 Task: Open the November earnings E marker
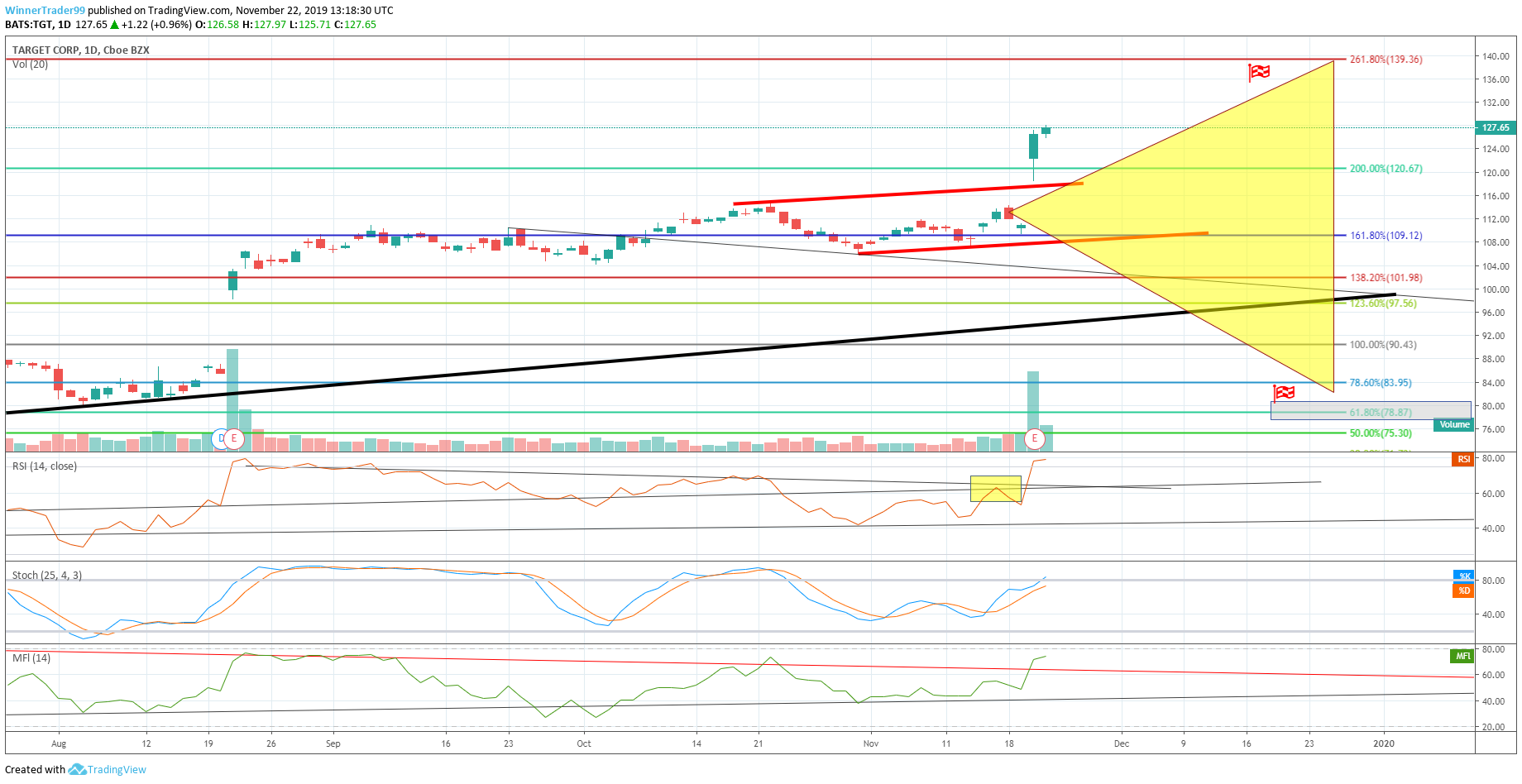click(x=1035, y=438)
